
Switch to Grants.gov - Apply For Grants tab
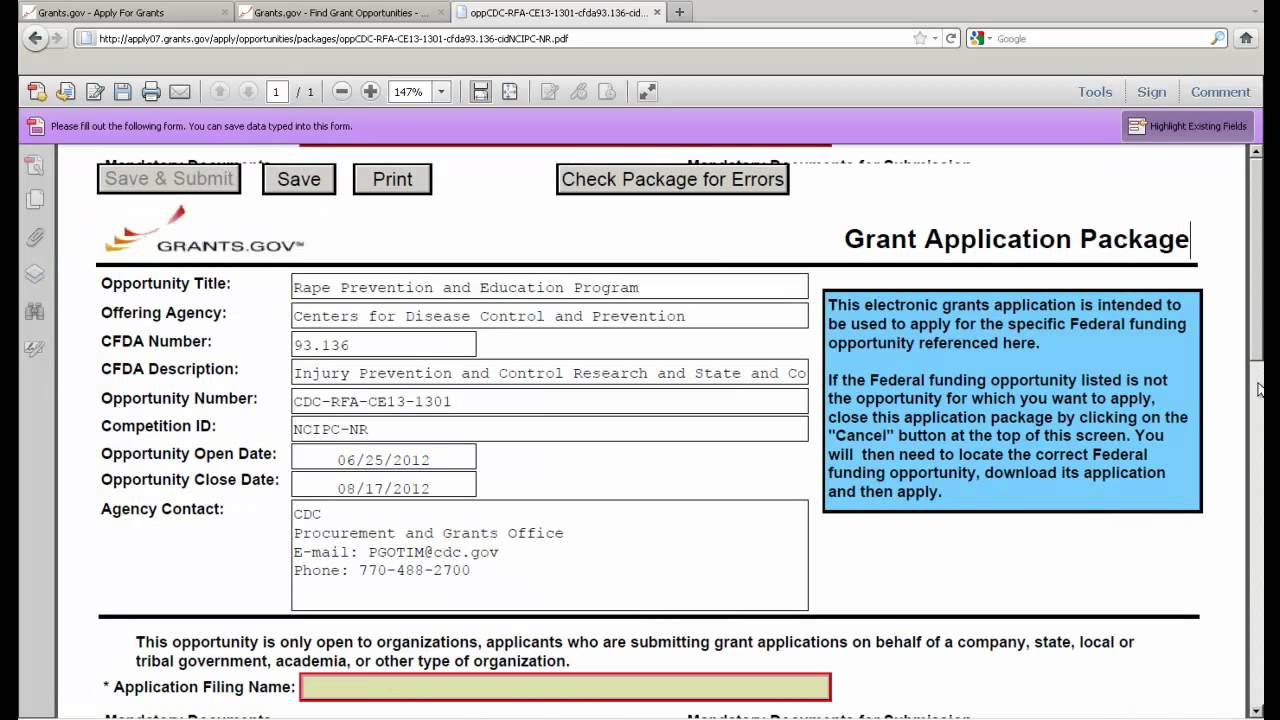click(124, 13)
